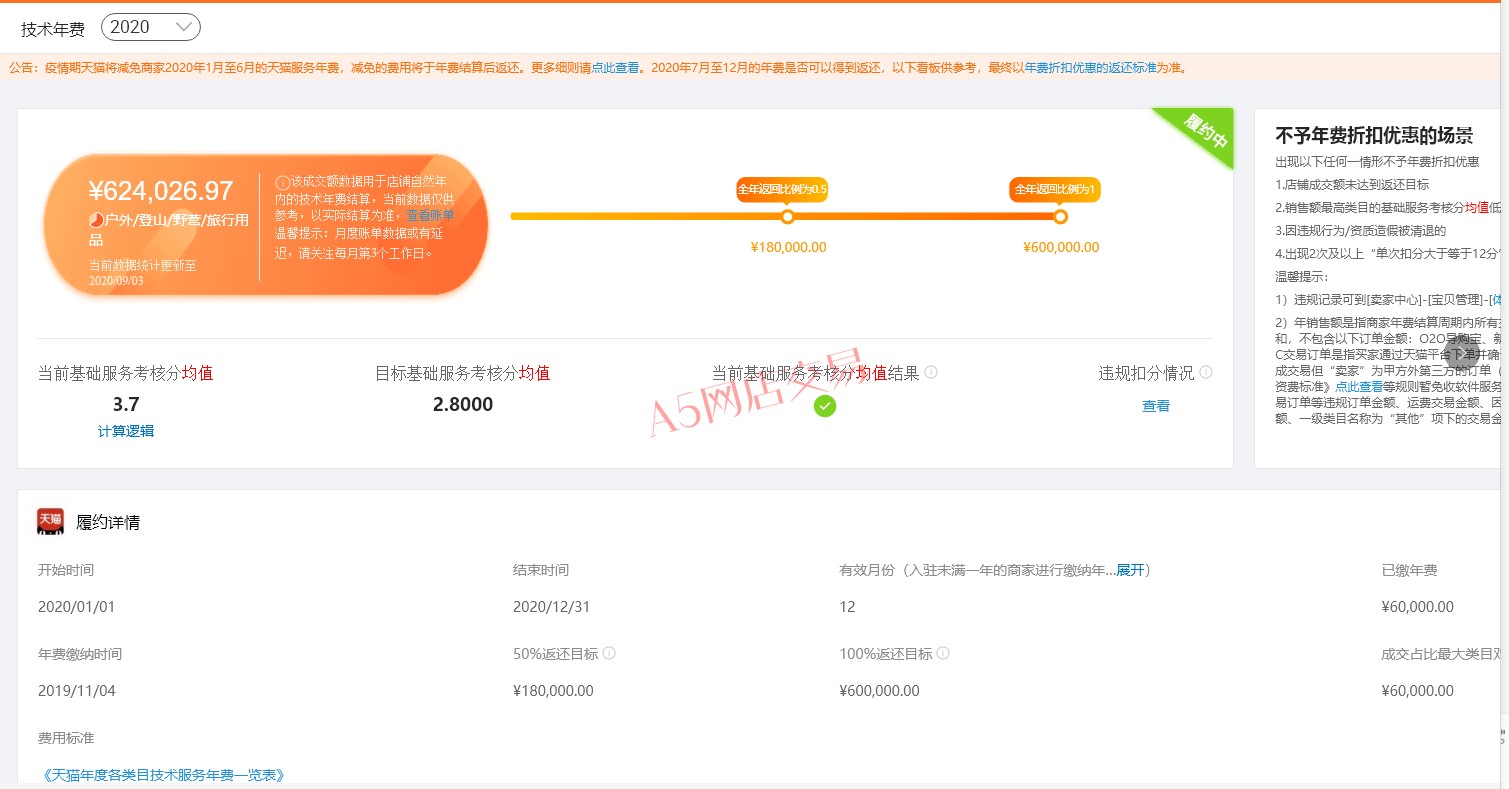Click the ¥600,000.00 label under progress bar
The image size is (1509, 789).
(1061, 247)
